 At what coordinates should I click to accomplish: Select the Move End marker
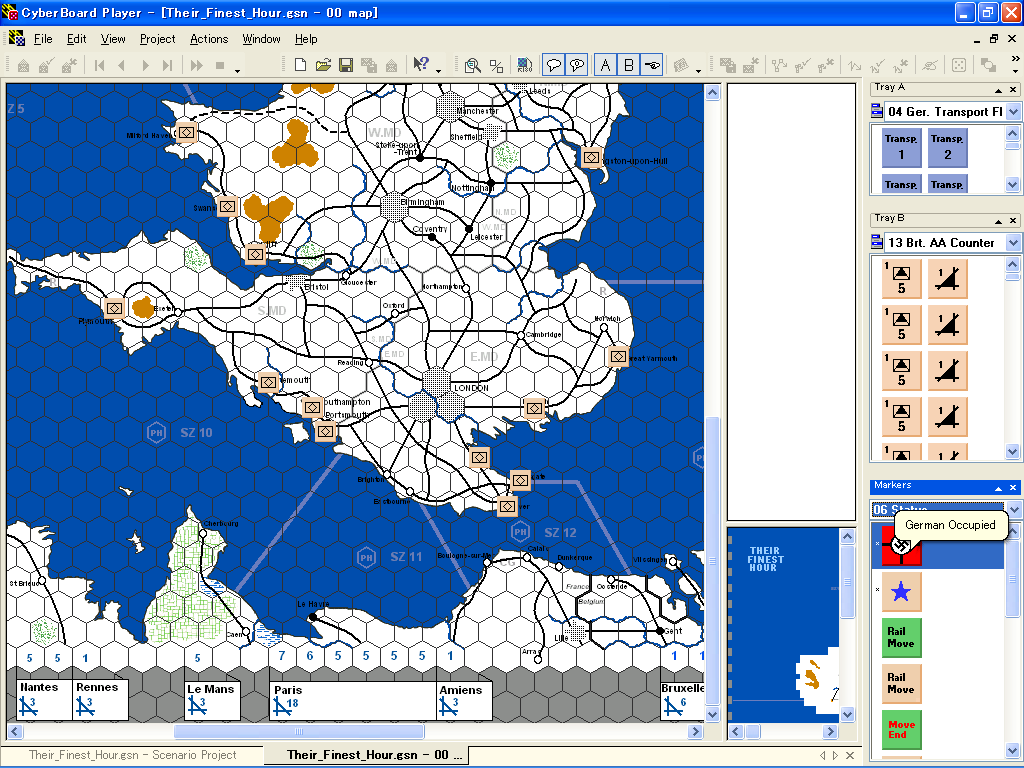(901, 729)
